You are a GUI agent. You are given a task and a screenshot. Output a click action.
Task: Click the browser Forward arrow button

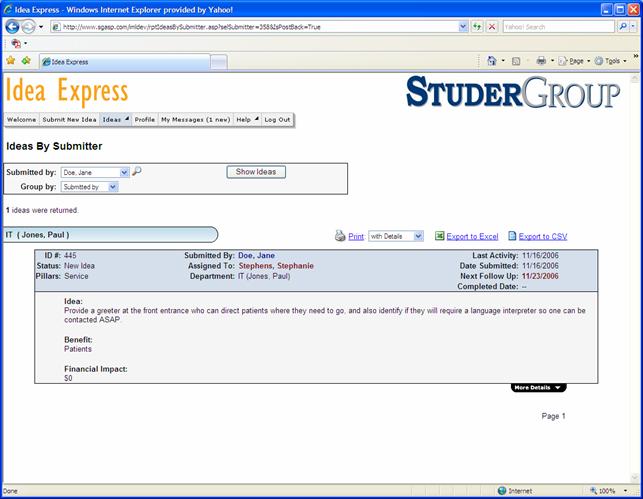coord(28,27)
